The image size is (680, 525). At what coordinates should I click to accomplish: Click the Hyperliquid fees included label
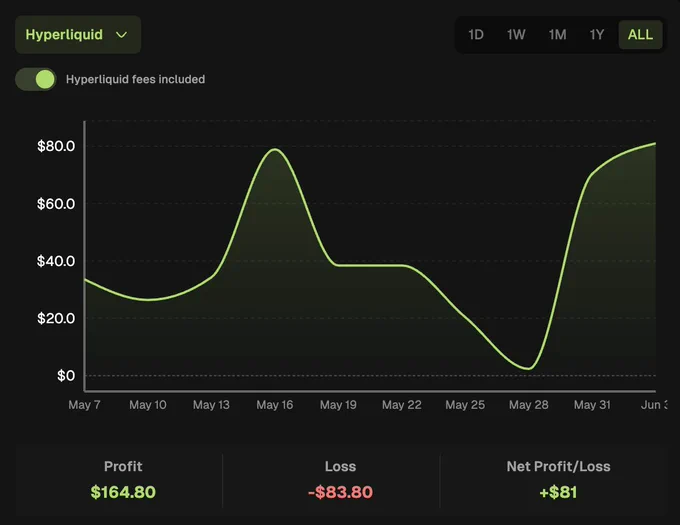click(135, 79)
